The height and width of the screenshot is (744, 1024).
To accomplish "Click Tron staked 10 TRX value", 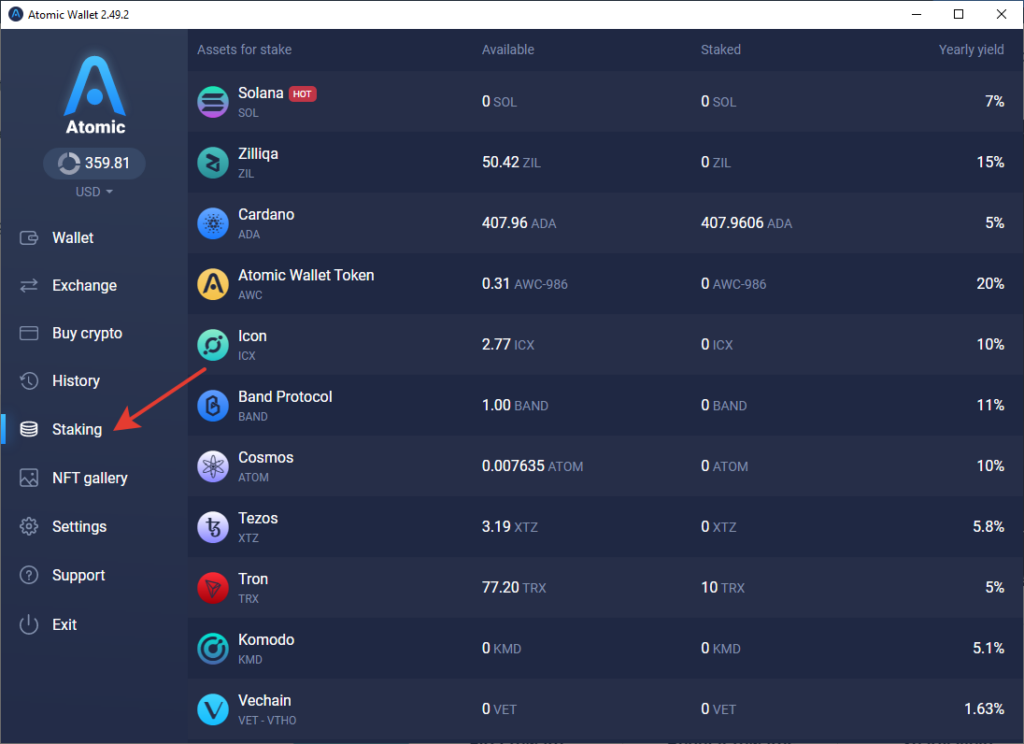I will 723,588.
